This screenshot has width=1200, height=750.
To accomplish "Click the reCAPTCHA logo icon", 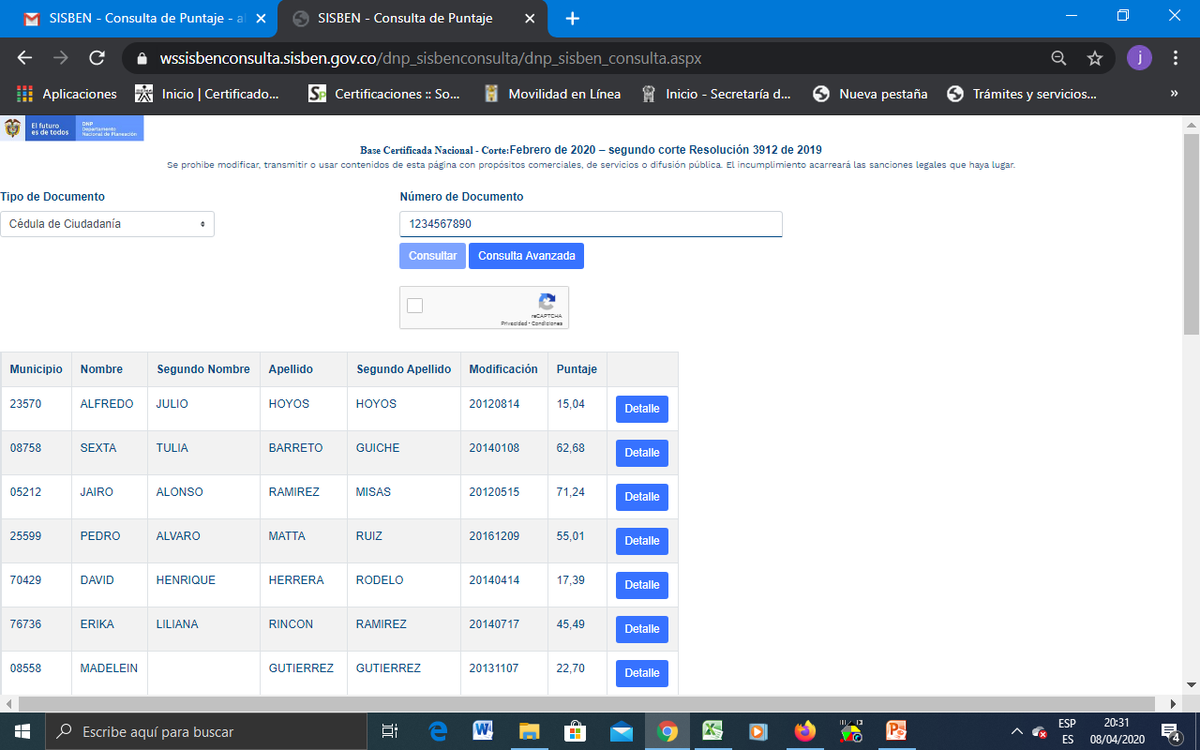I will click(x=547, y=301).
